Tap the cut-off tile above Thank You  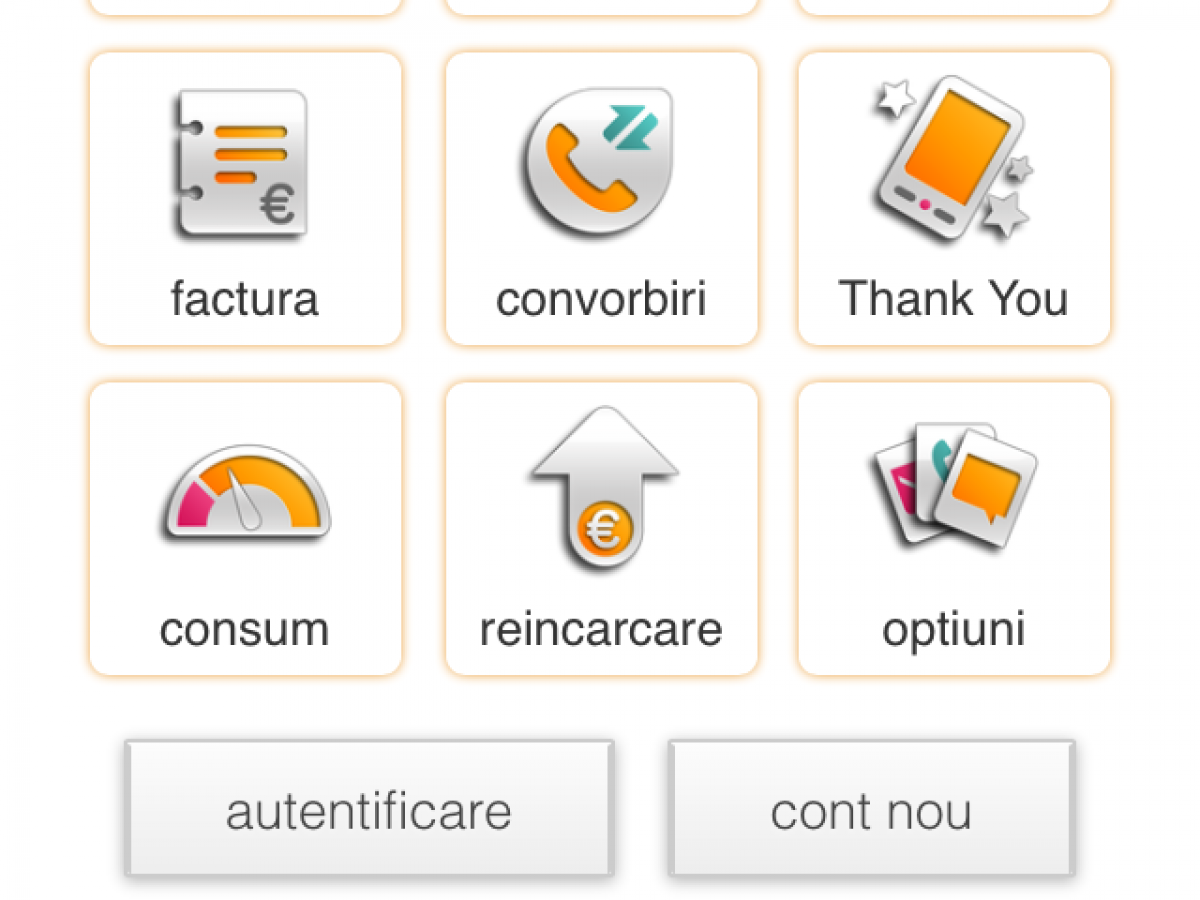click(x=954, y=7)
